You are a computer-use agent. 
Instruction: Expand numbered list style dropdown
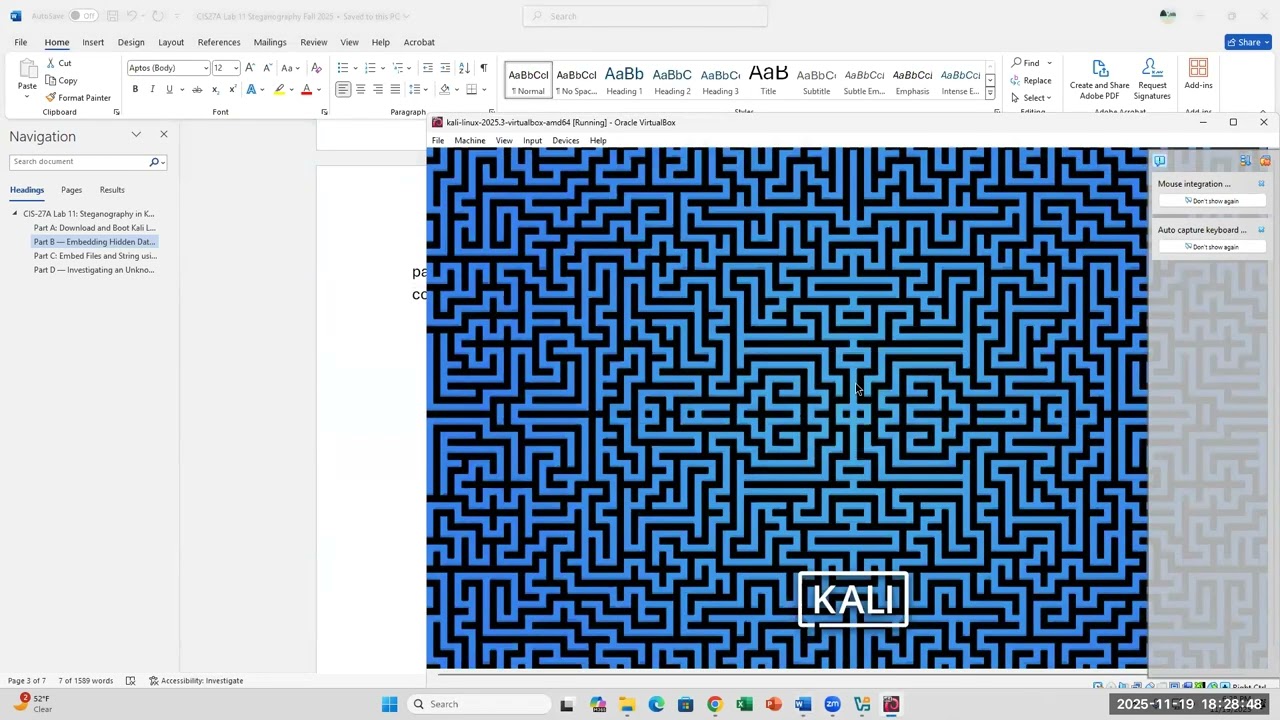click(382, 68)
